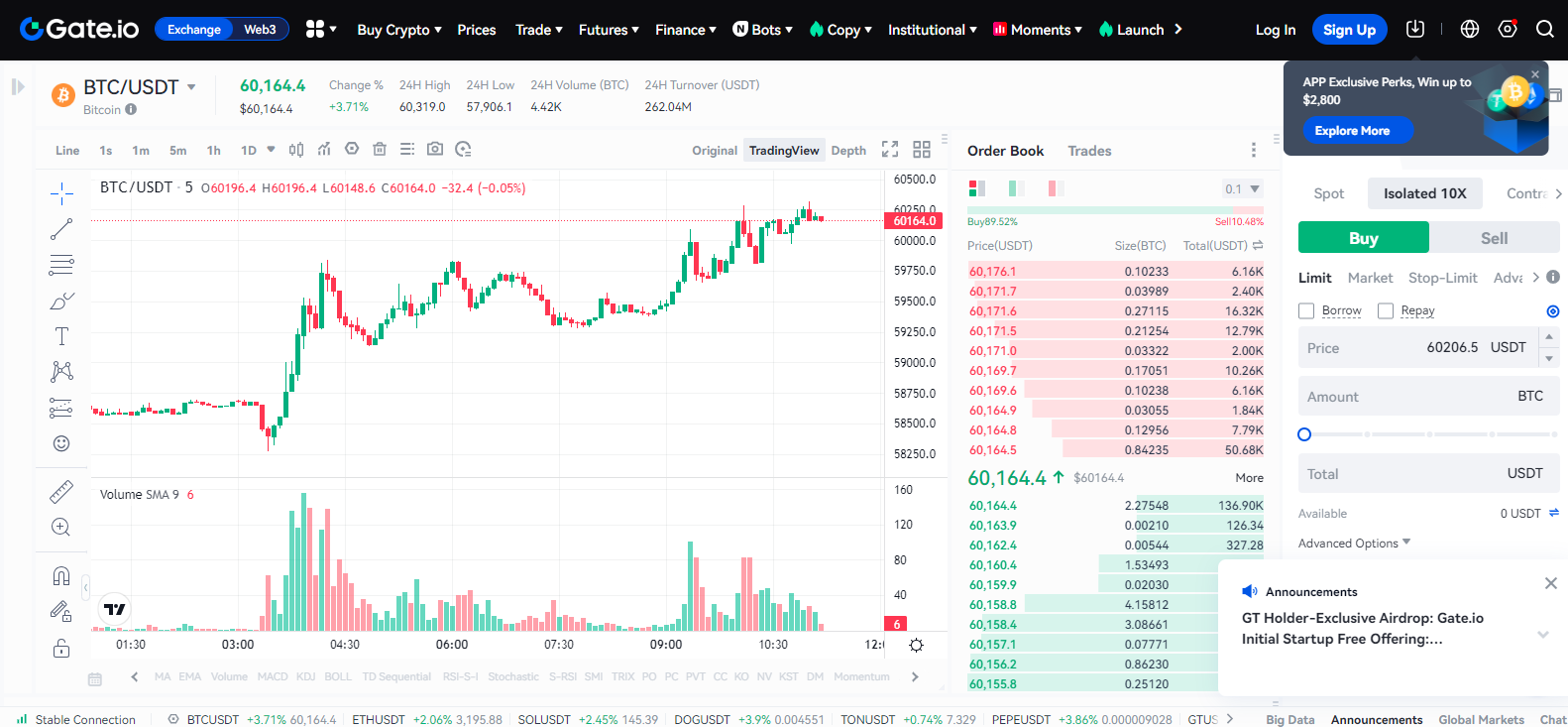Select the Buy side toggle
1568x727 pixels.
1364,238
